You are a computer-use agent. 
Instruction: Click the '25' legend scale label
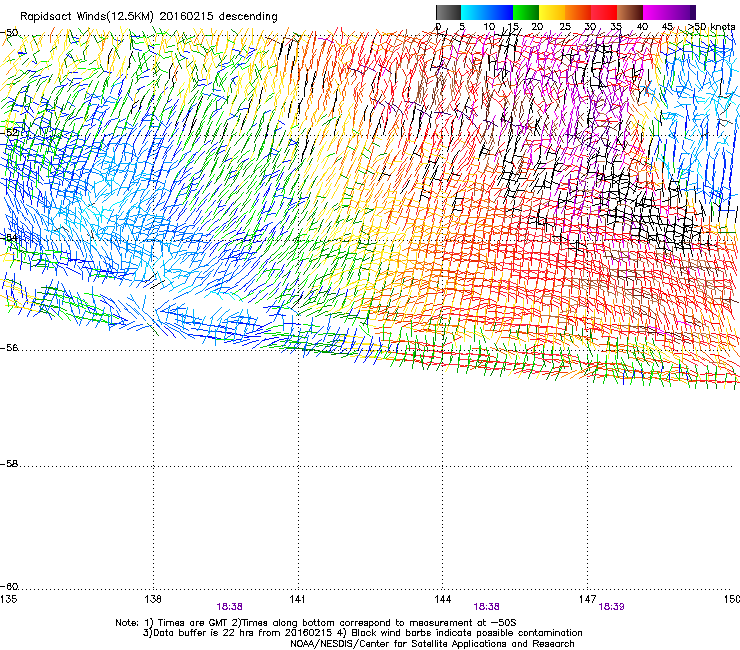pyautogui.click(x=565, y=26)
